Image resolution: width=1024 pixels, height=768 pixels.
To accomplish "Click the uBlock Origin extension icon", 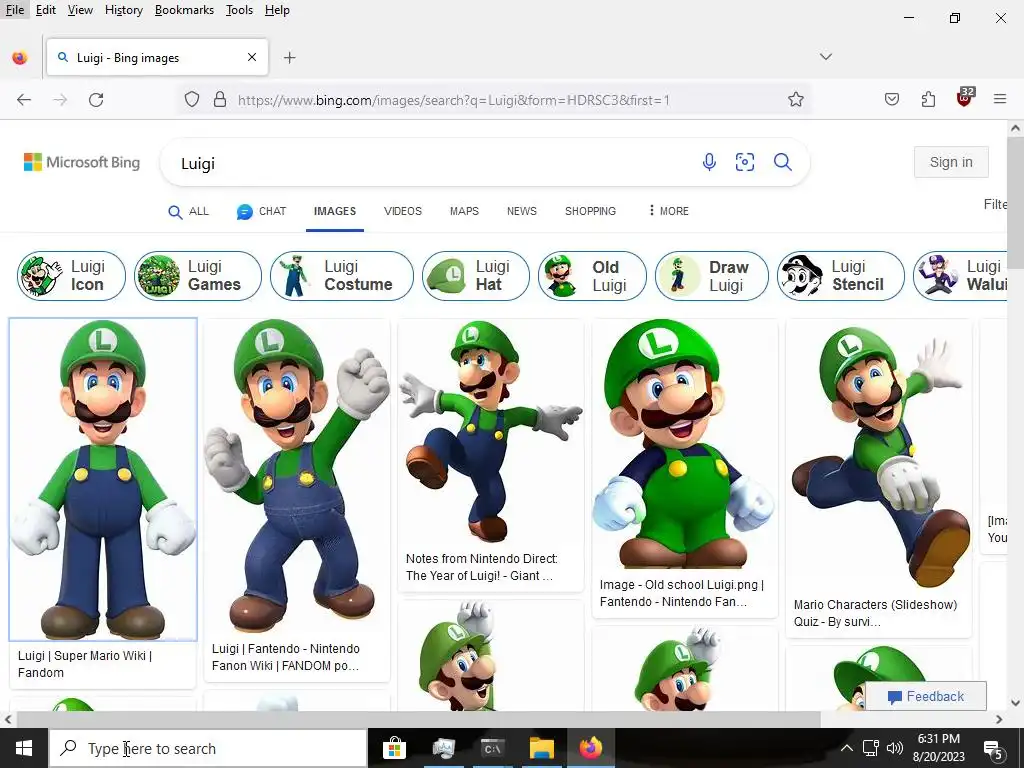I will [x=964, y=98].
